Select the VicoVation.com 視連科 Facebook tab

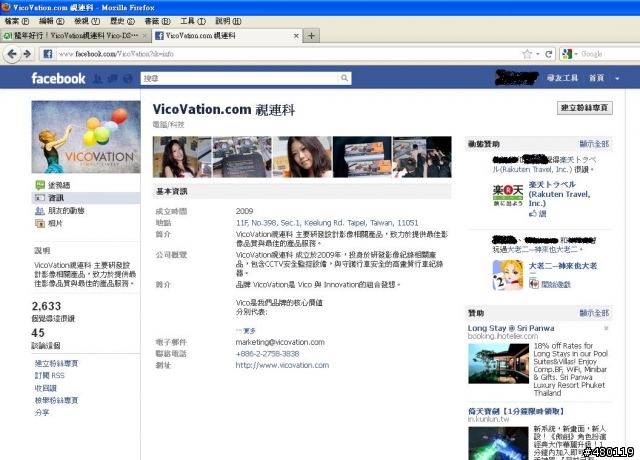pyautogui.click(x=227, y=36)
